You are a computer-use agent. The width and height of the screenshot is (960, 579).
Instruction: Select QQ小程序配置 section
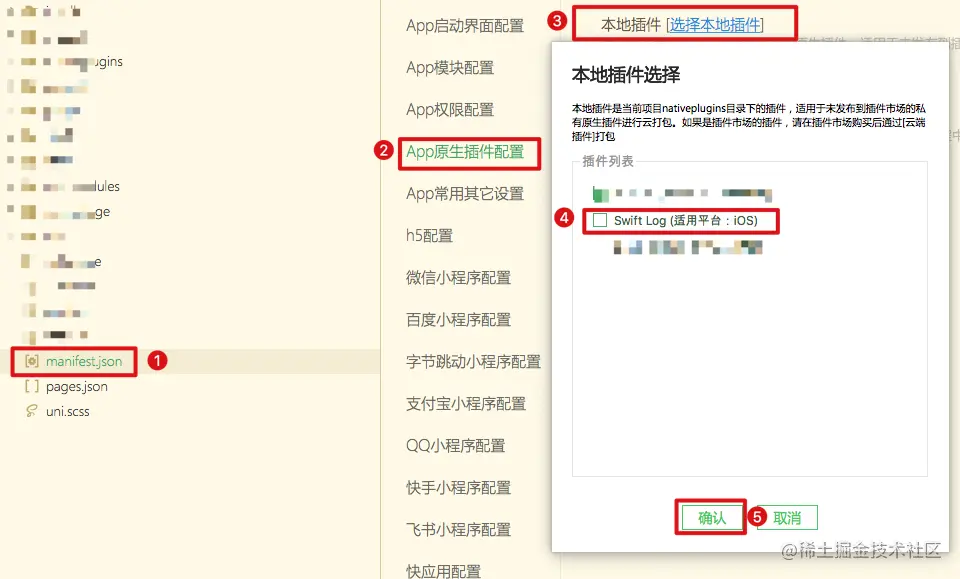(456, 446)
